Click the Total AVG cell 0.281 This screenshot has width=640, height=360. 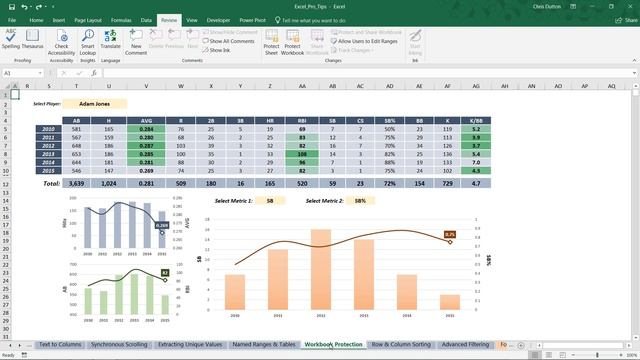[146, 184]
